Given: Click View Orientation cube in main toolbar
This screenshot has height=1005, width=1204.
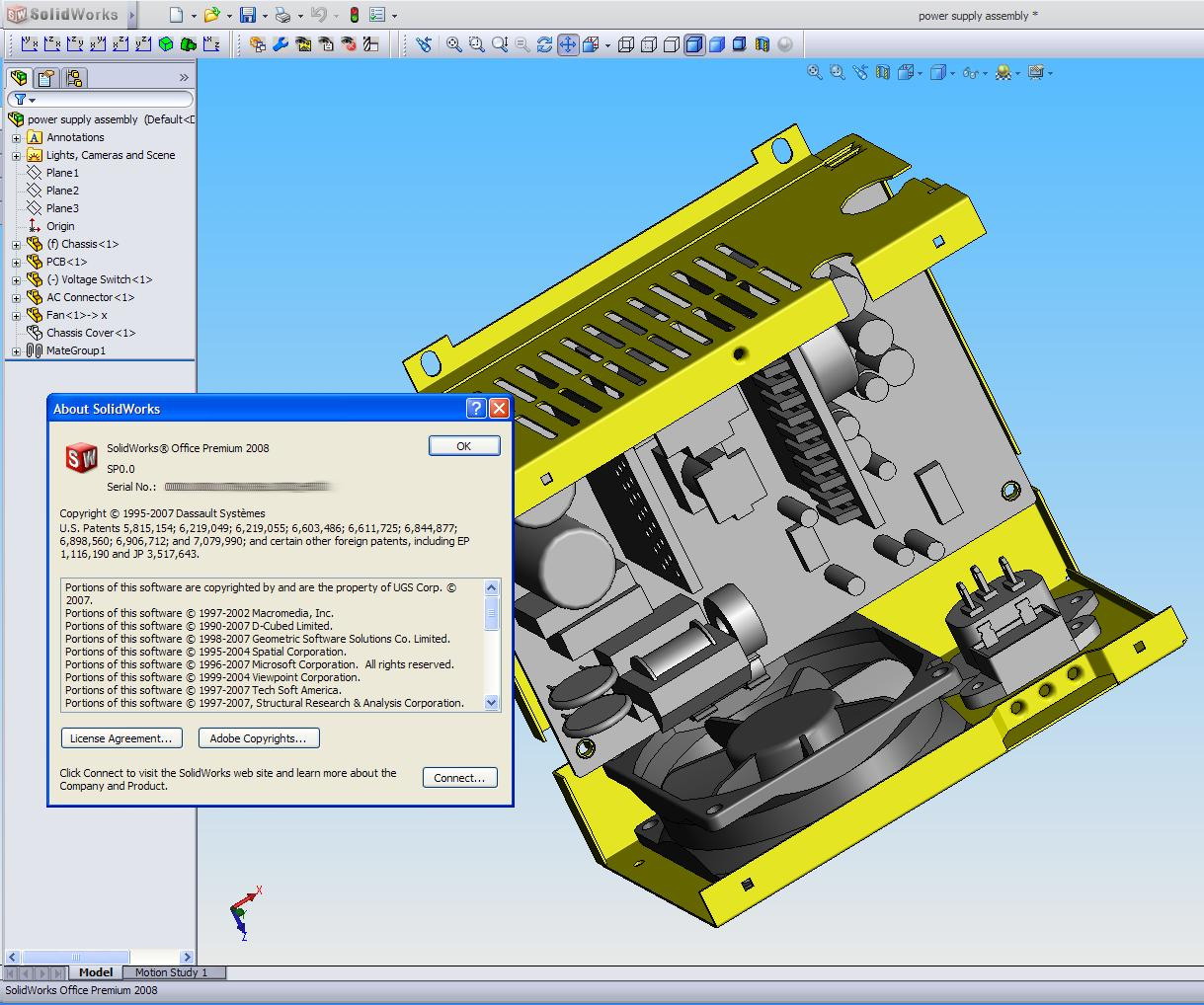Looking at the screenshot, I should coord(591,44).
